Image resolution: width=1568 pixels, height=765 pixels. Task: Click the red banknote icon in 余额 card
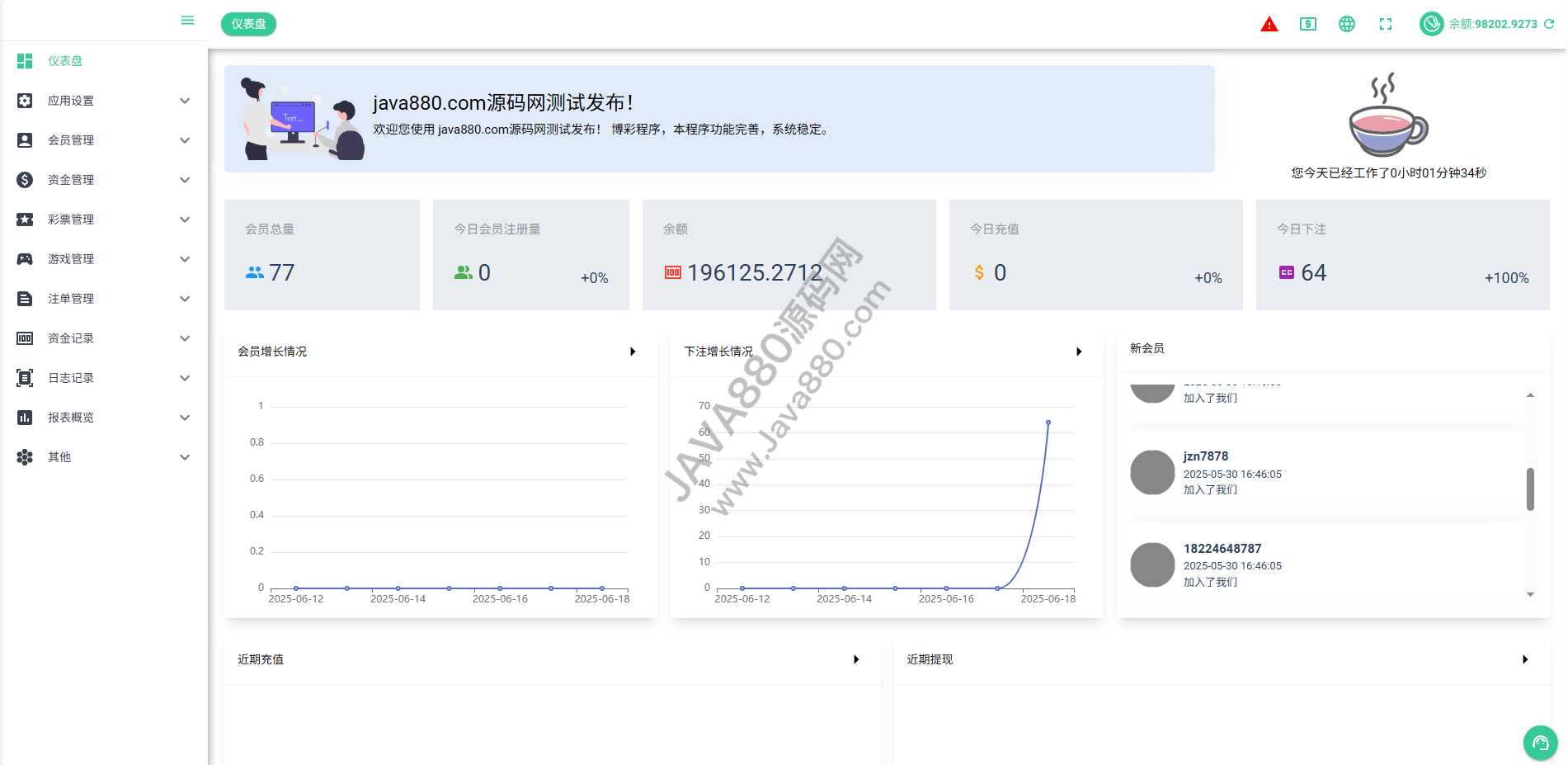pyautogui.click(x=673, y=272)
